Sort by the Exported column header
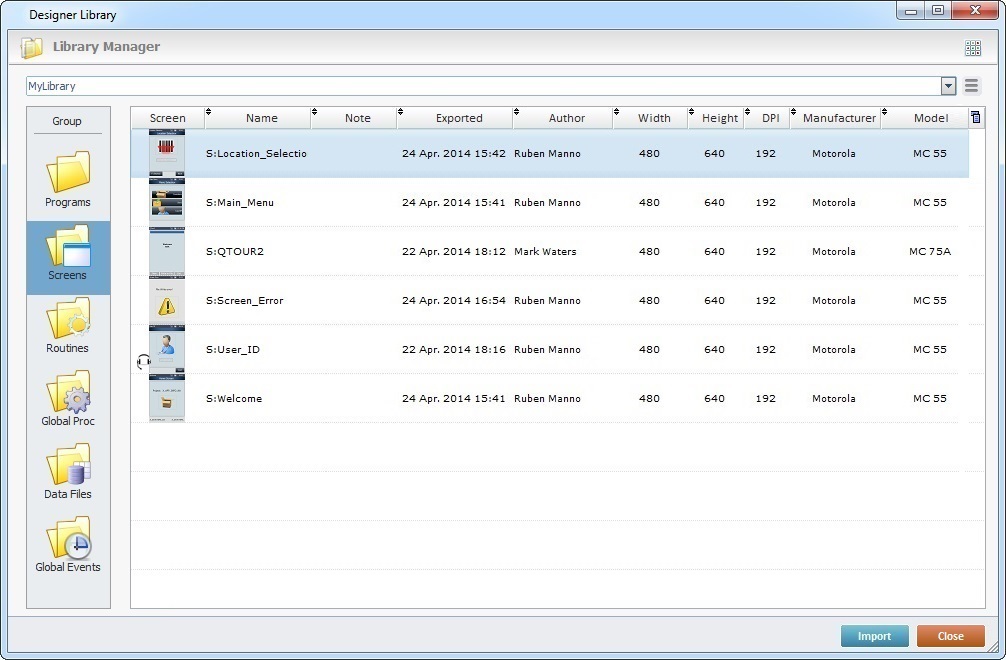The height and width of the screenshot is (660, 1006). (x=458, y=118)
